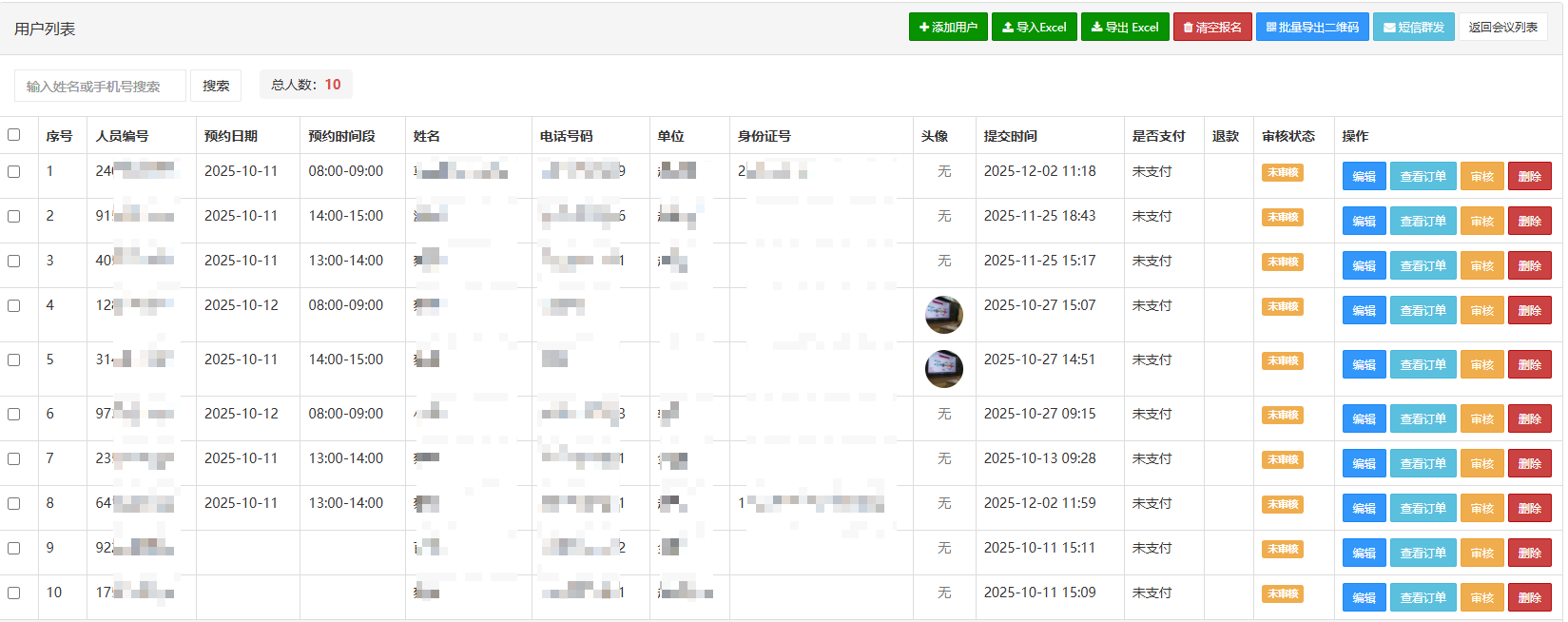View the avatar thumbnail in row 5
Viewport: 1568px width, 622px height.
943,369
